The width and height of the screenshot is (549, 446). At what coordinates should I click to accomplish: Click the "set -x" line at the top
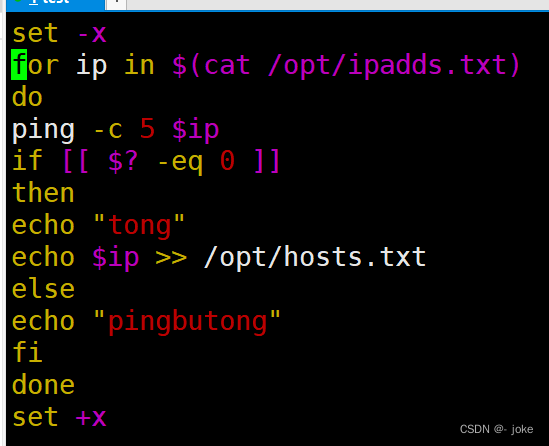59,34
